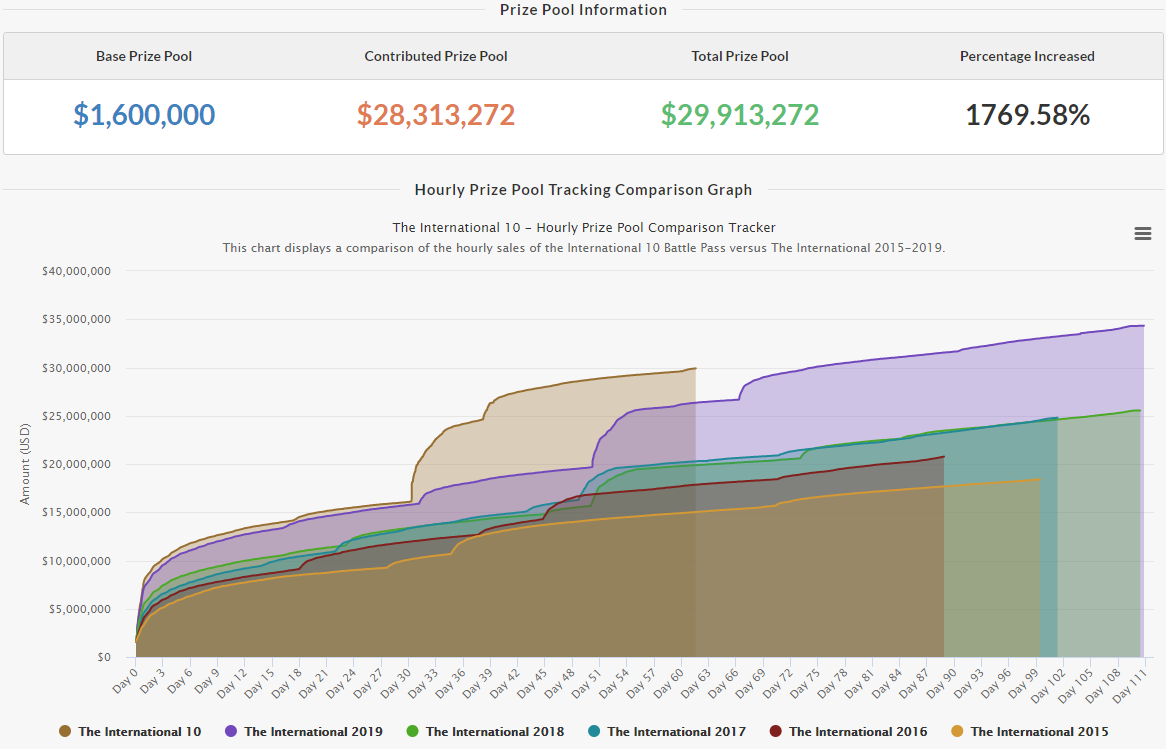The width and height of the screenshot is (1166, 749).
Task: Click the end of the International 10 line
Action: [695, 368]
